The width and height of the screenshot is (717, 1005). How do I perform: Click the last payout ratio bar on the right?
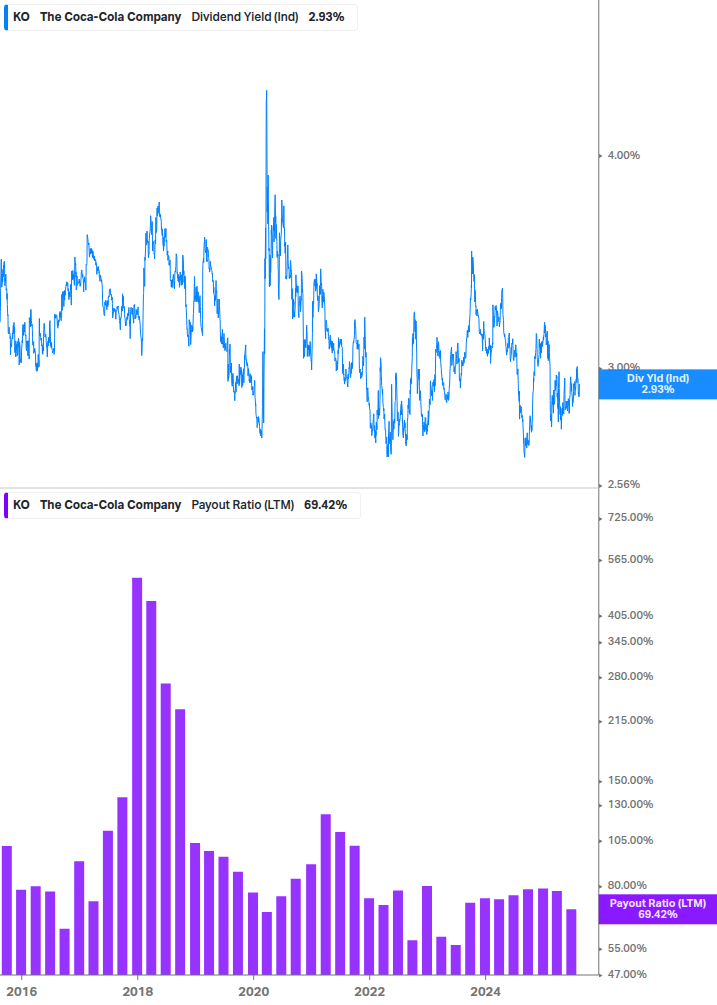[572, 942]
